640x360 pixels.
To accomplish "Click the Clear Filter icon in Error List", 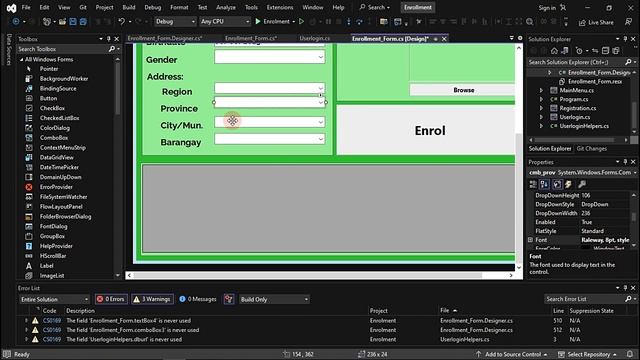I will click(x=229, y=299).
